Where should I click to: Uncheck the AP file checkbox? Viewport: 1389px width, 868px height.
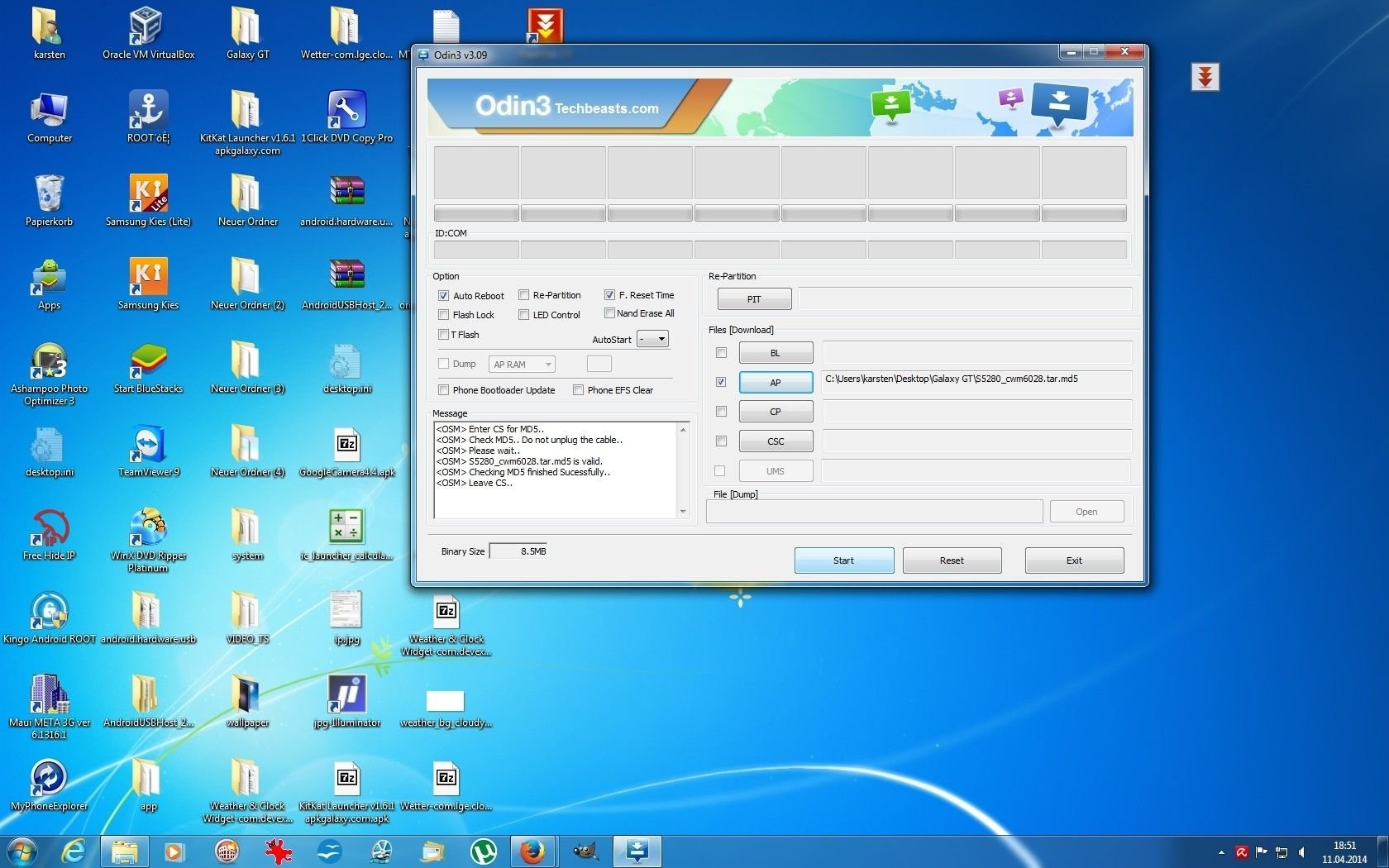click(721, 382)
